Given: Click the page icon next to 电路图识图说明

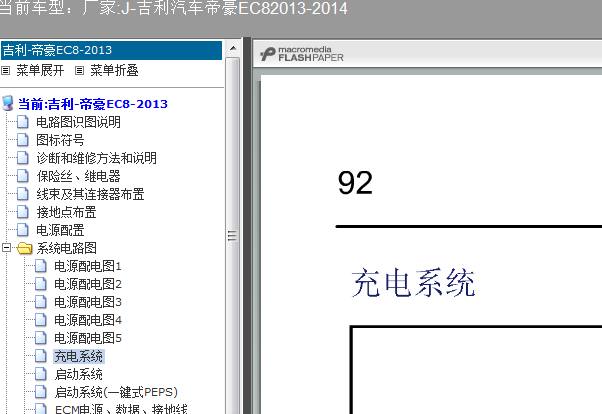Looking at the screenshot, I should (23, 122).
